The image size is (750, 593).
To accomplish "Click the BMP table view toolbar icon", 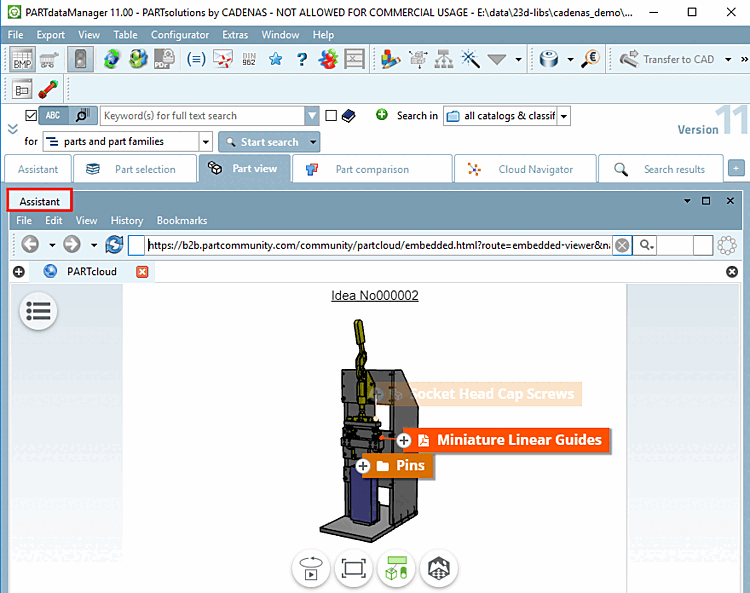I will point(22,59).
